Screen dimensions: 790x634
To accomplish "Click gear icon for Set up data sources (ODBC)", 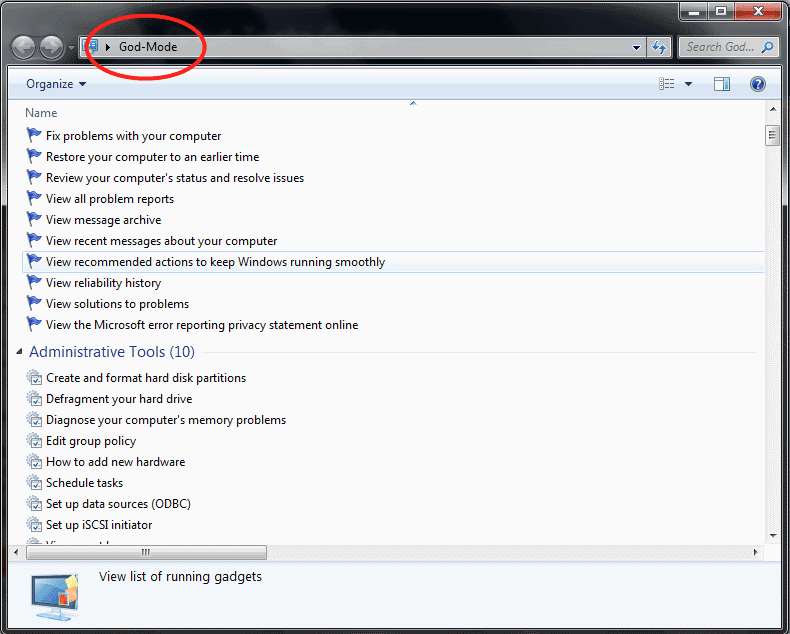I will point(34,503).
